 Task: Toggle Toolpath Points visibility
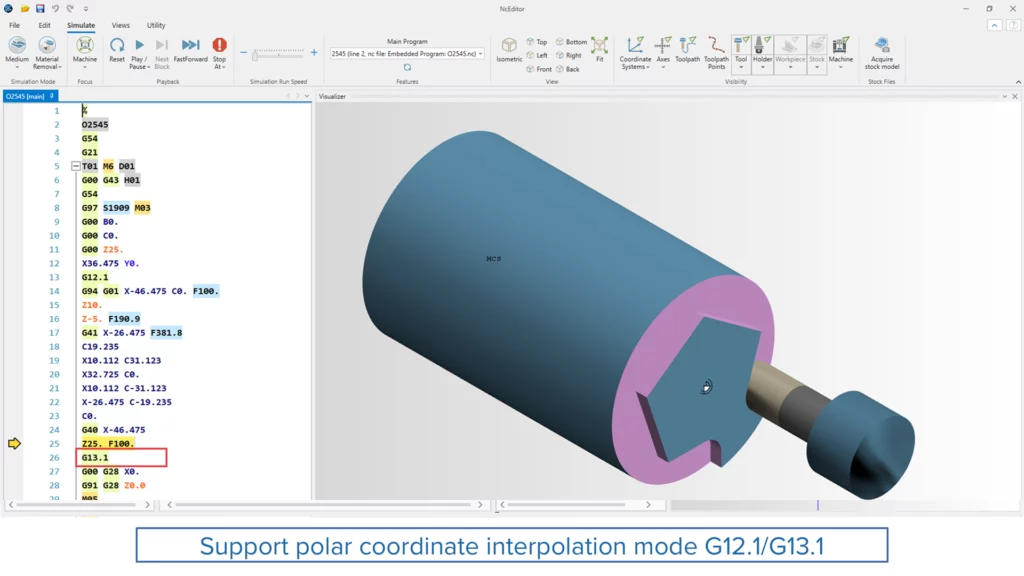[716, 46]
